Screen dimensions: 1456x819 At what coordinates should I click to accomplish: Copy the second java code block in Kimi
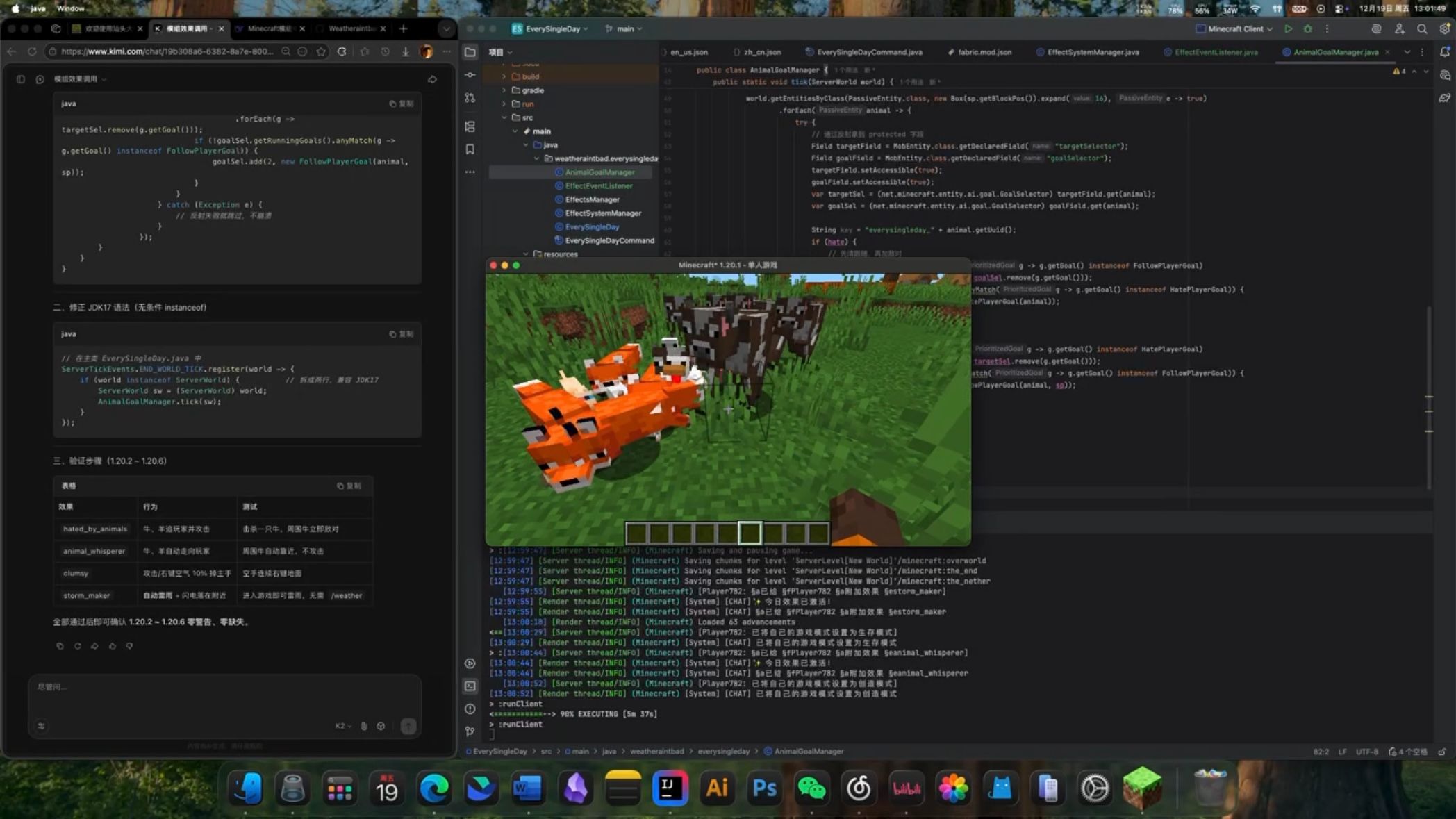coord(402,334)
